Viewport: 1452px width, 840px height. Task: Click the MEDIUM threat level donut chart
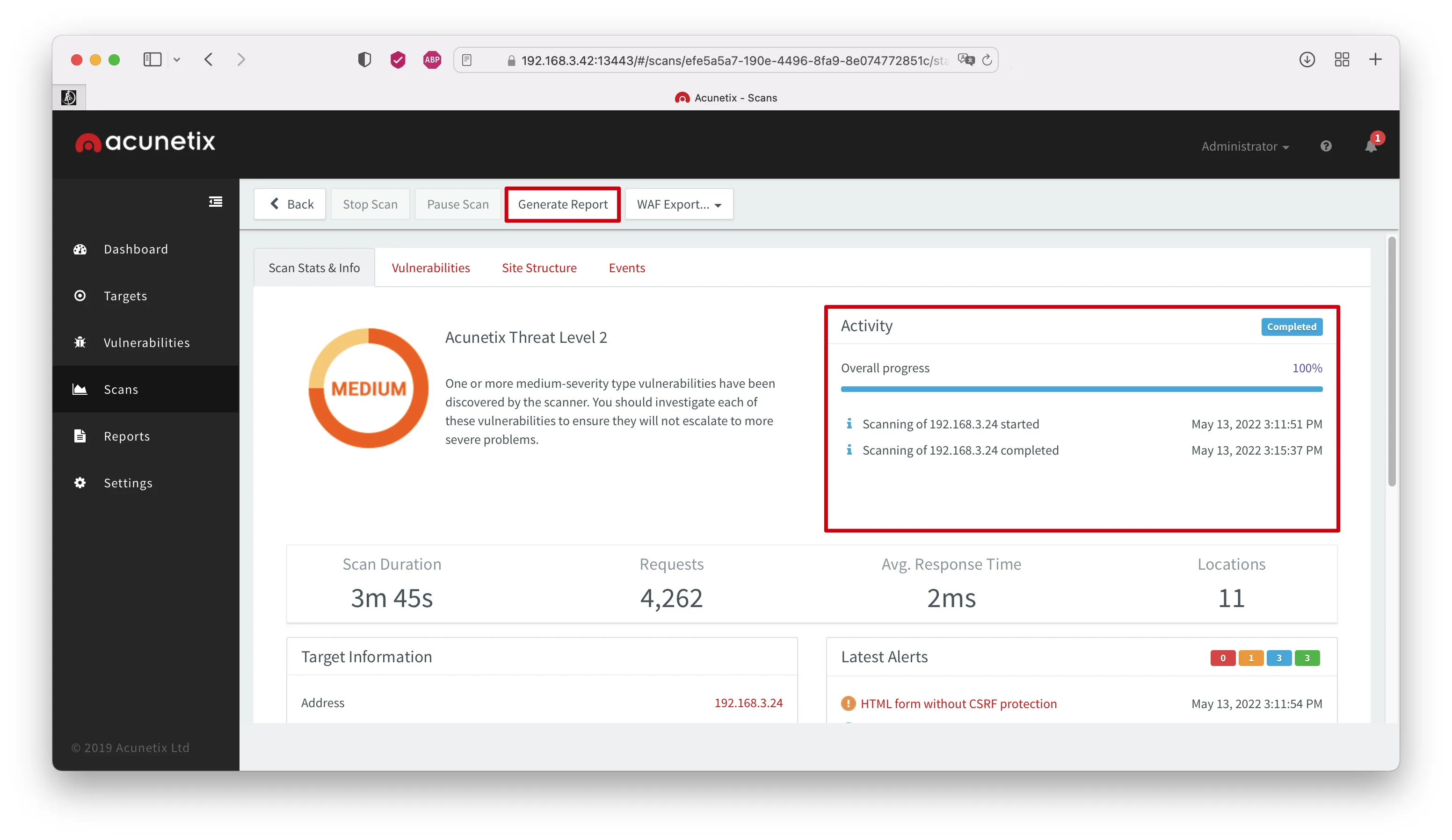pos(369,388)
